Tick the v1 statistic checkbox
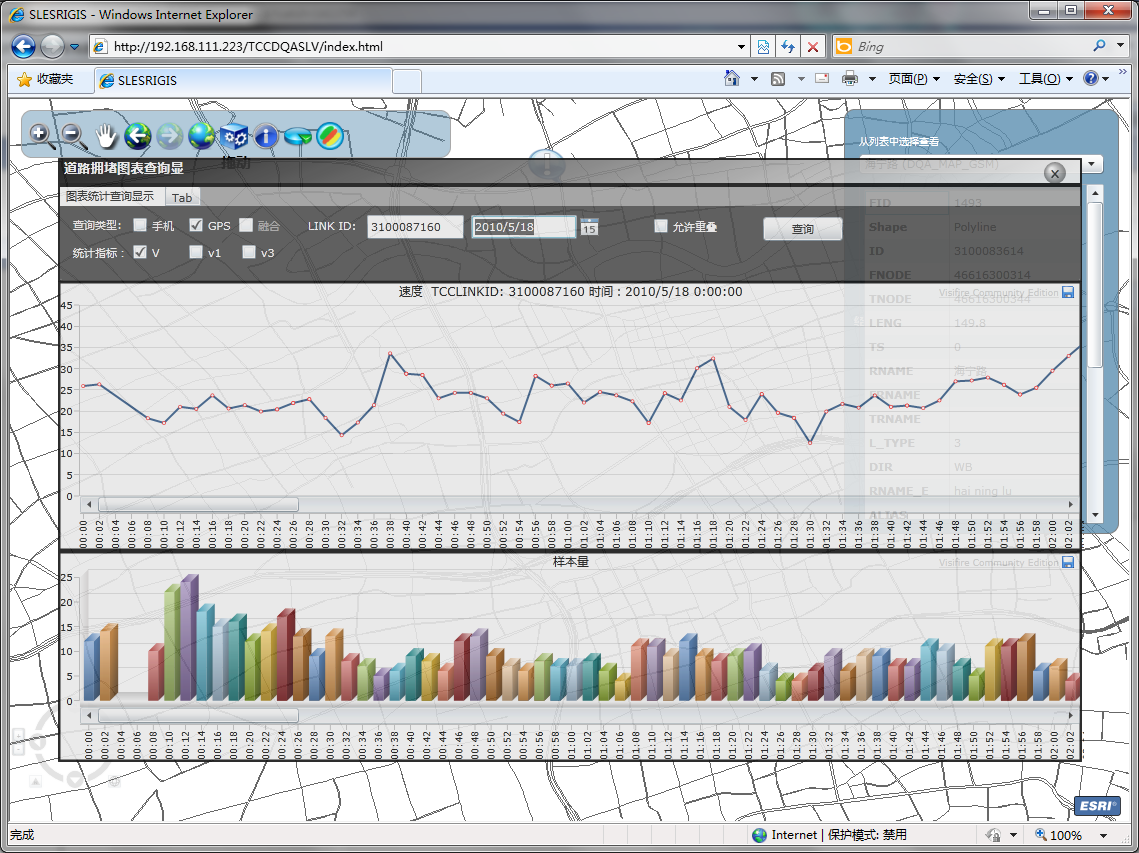The width and height of the screenshot is (1139, 853). pos(196,253)
